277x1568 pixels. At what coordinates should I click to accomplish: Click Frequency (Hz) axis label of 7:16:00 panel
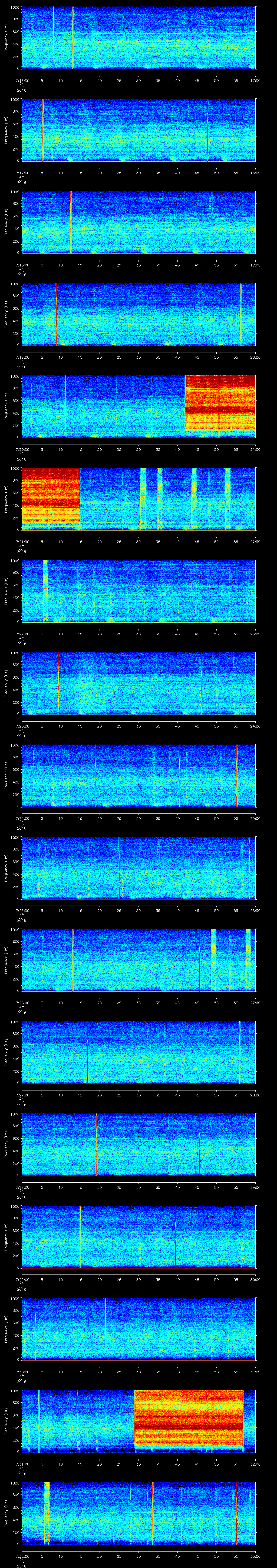(x=6, y=38)
